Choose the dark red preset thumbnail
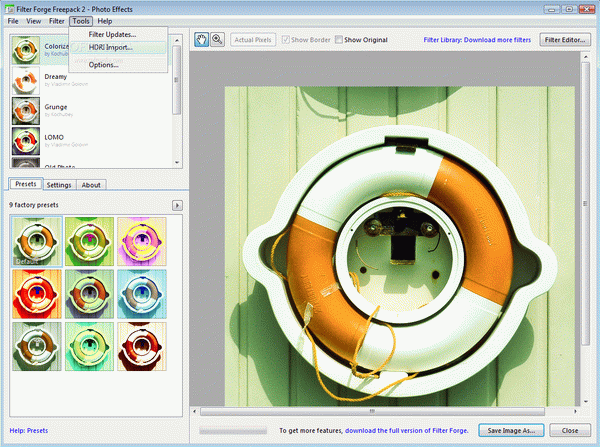The image size is (600, 447). click(x=142, y=346)
